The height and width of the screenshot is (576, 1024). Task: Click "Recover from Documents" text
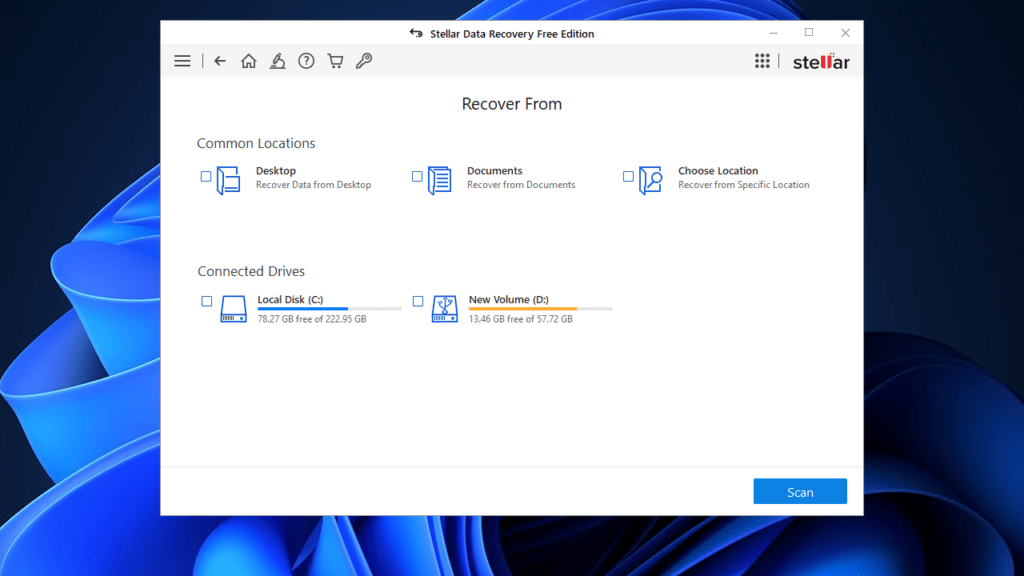tap(521, 185)
